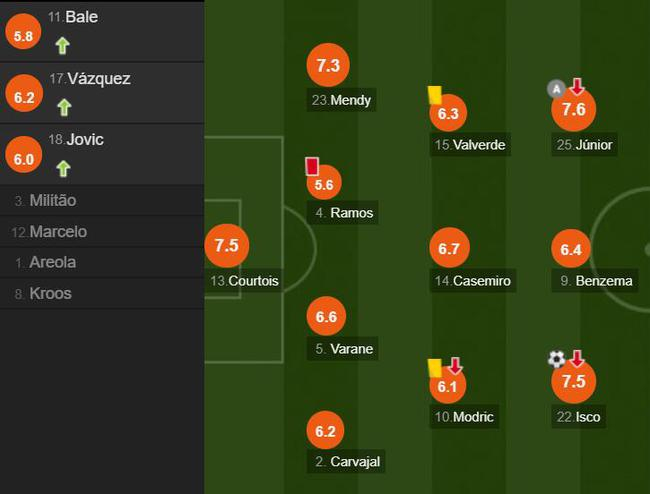This screenshot has height=494, width=650.
Task: Click Bale's green substitution arrow
Action: tap(63, 45)
